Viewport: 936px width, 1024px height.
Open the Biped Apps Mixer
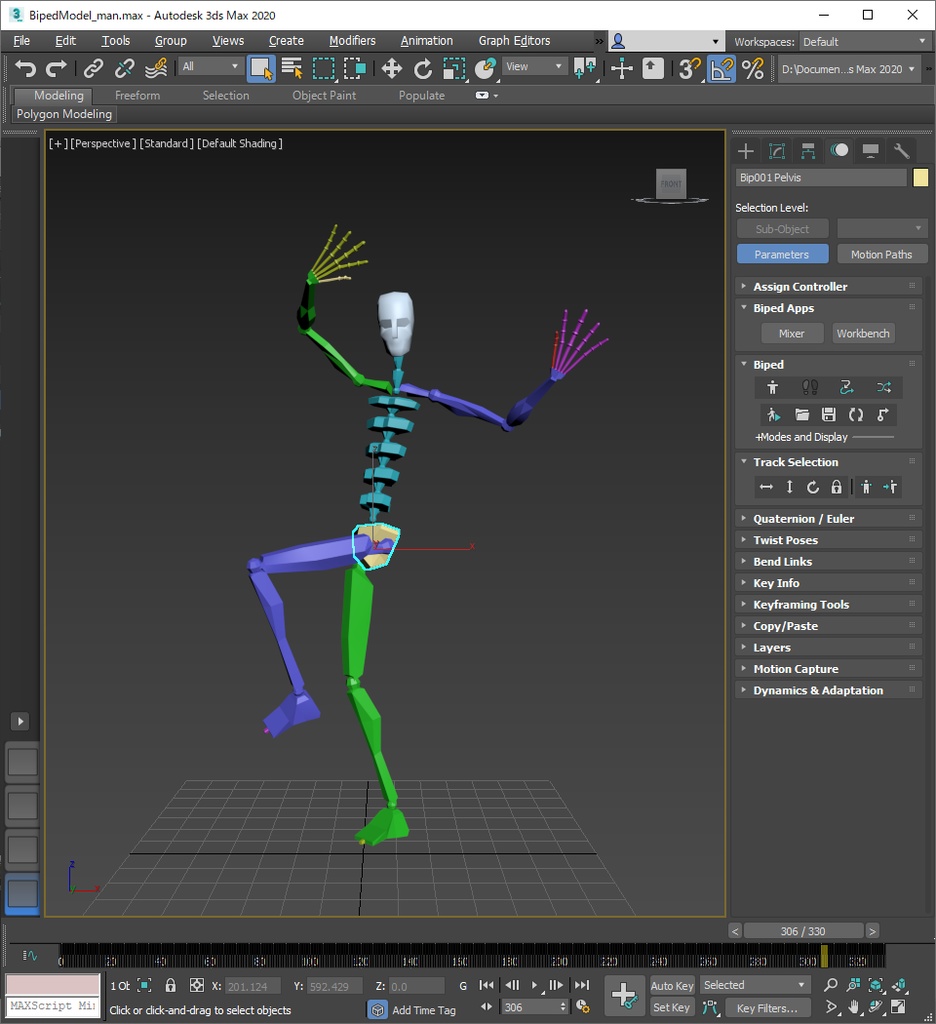tap(791, 333)
